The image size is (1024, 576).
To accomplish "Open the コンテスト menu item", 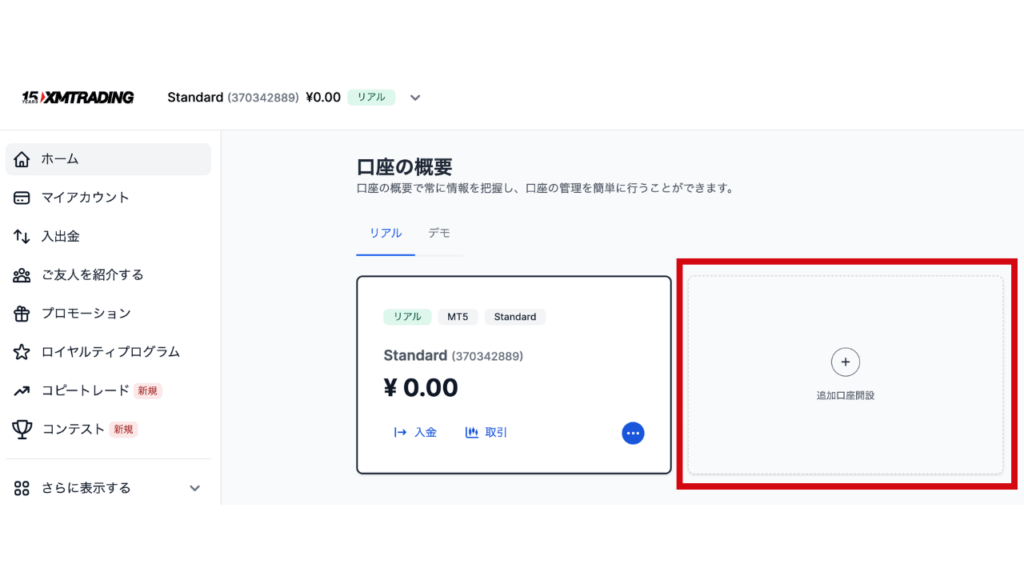I will coord(73,429).
